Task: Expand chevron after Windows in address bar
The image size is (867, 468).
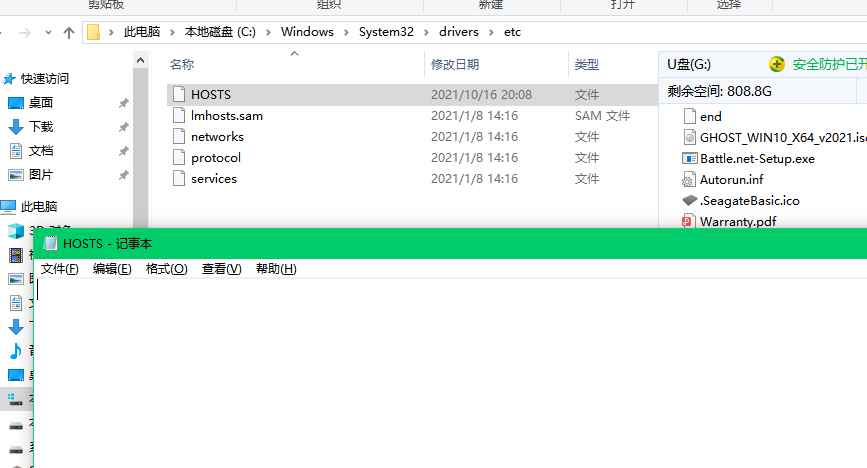Action: [342, 32]
